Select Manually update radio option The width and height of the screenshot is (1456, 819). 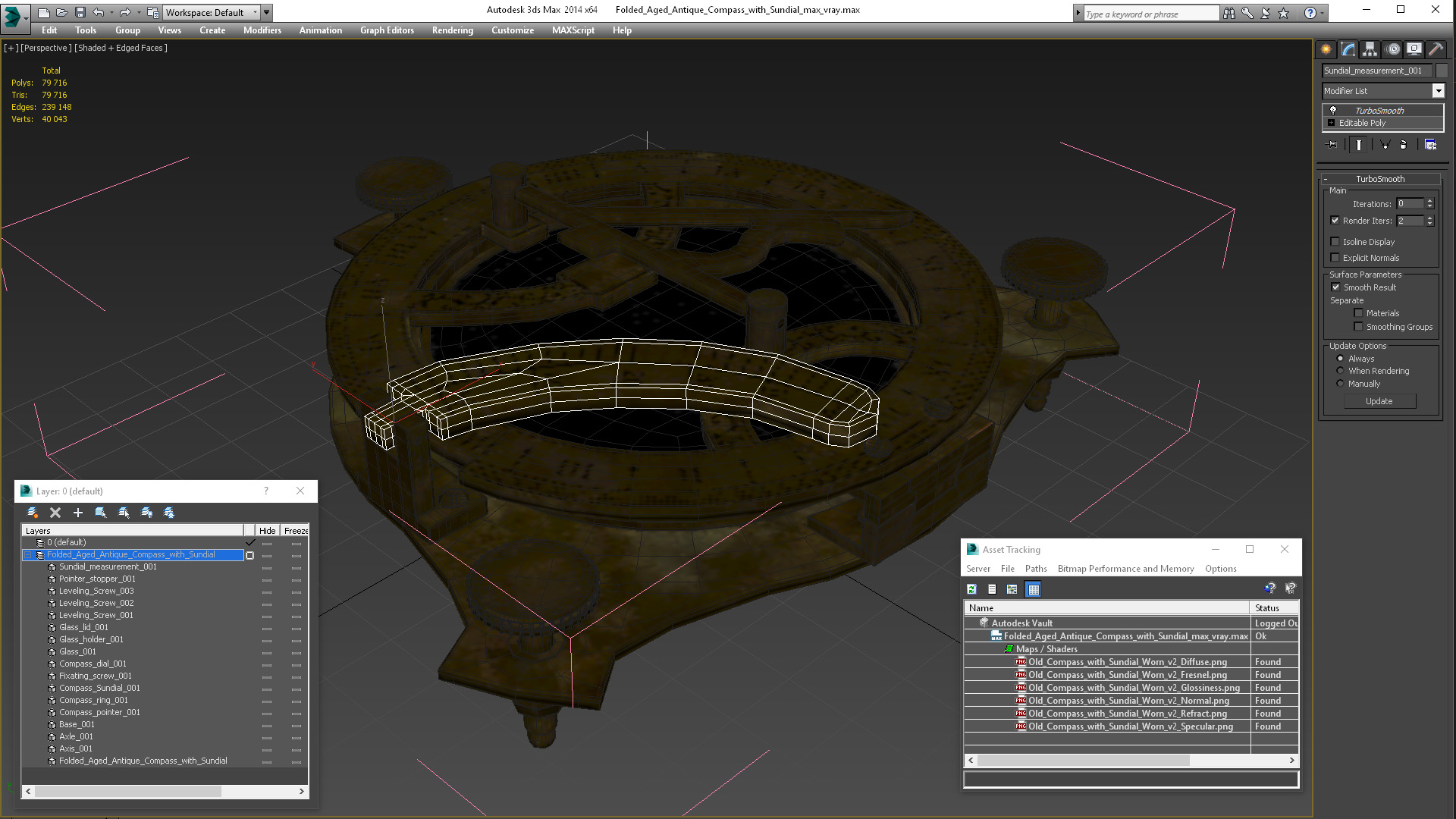(1340, 384)
